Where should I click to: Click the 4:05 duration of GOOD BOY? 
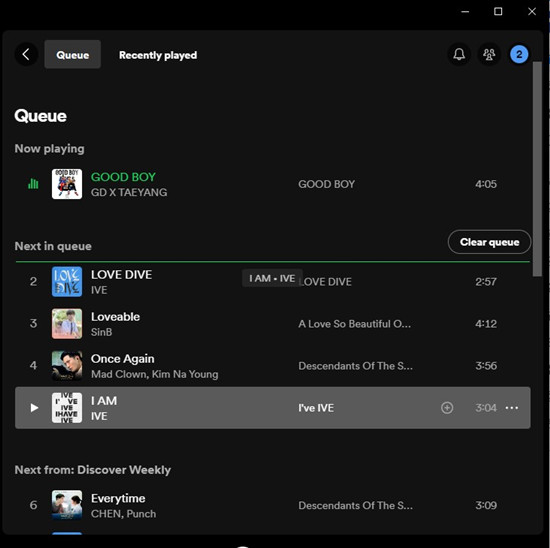click(x=486, y=184)
